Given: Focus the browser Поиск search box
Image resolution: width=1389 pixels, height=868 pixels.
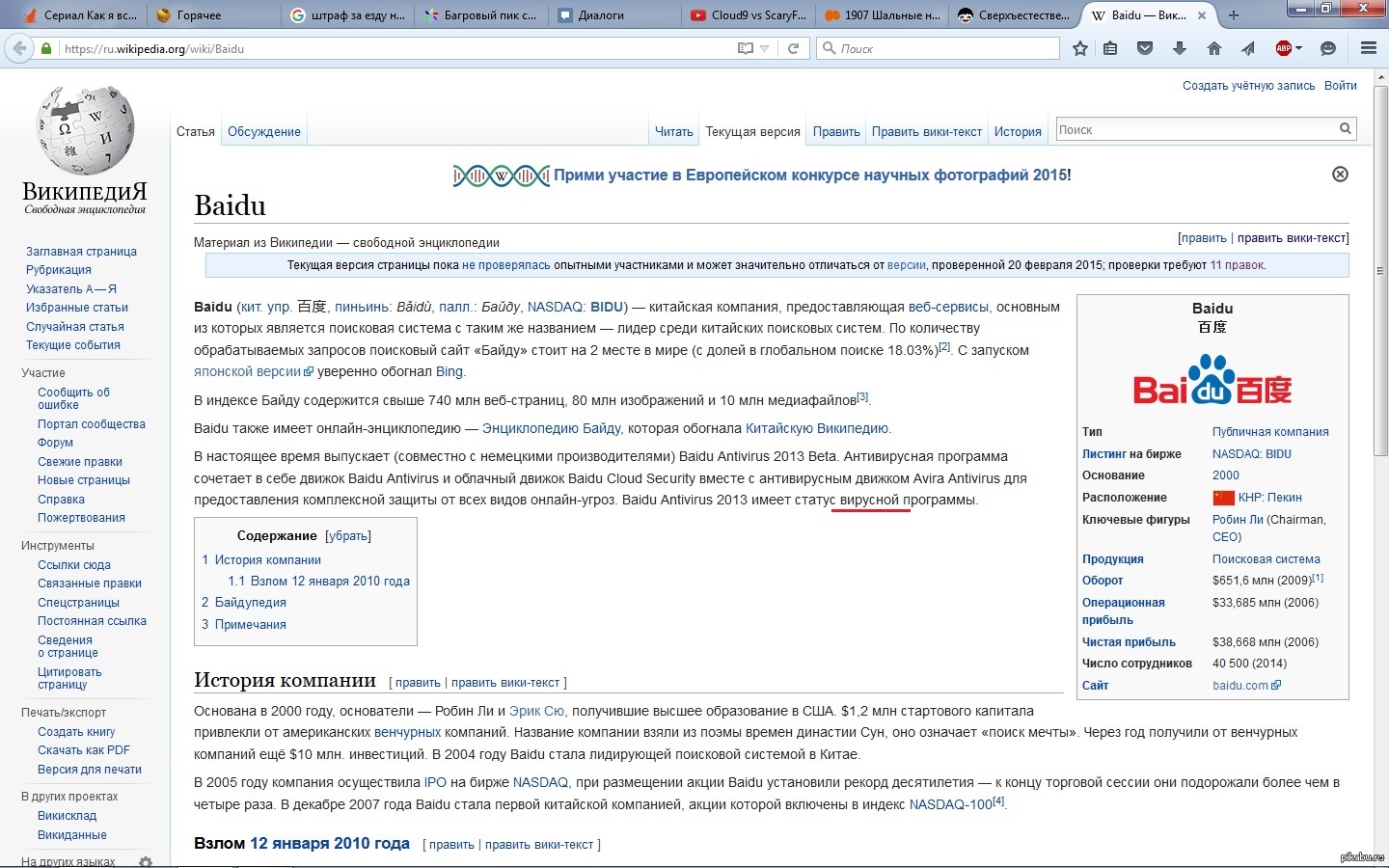Looking at the screenshot, I should 938,48.
